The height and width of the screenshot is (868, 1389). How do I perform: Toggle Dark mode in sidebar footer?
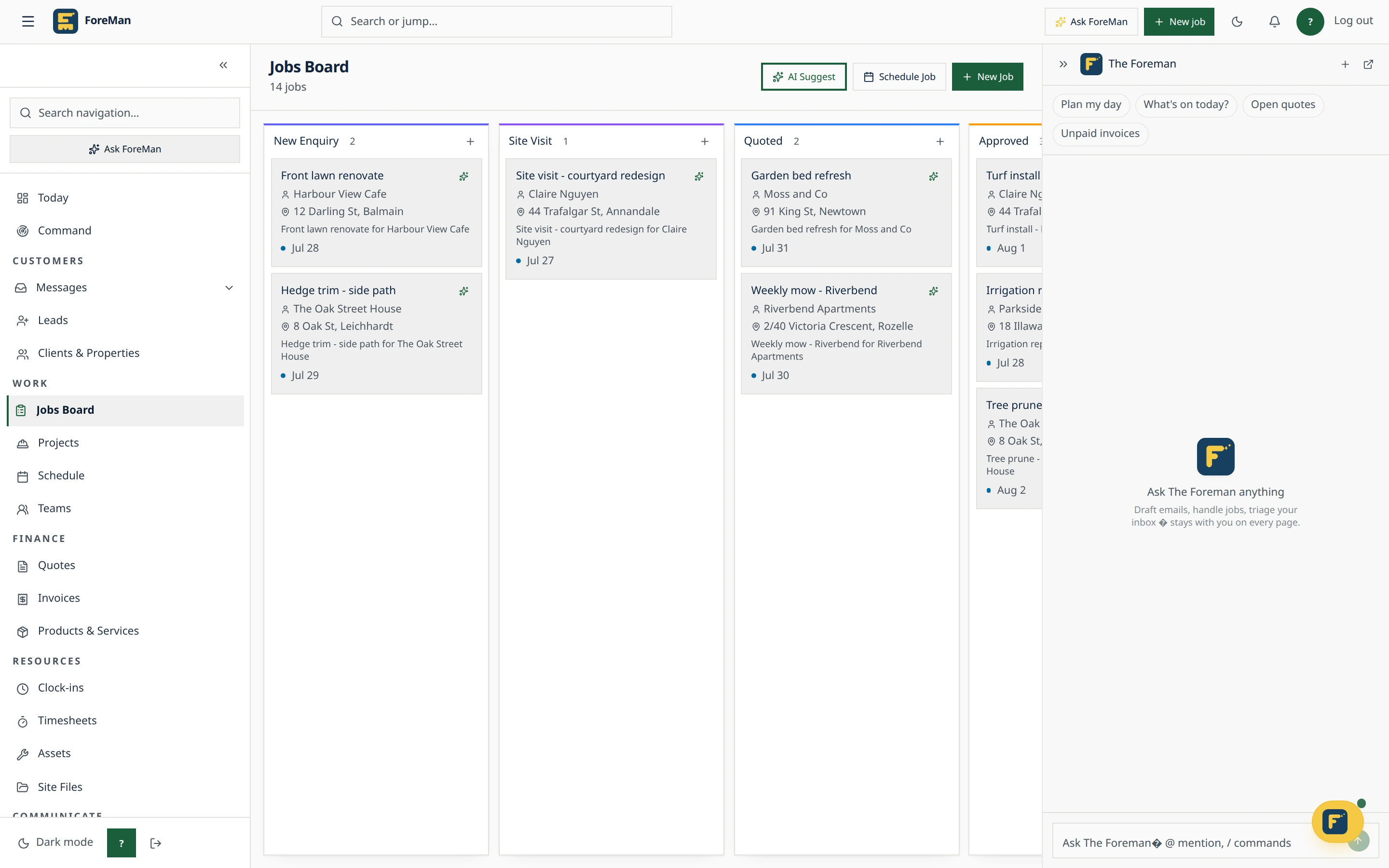pyautogui.click(x=55, y=842)
